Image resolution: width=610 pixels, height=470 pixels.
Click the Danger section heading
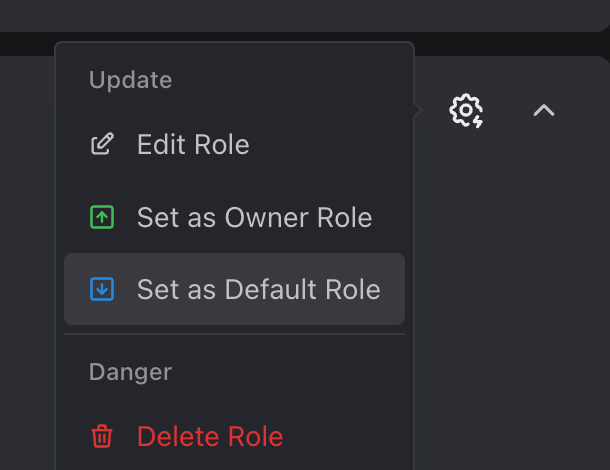[x=130, y=372]
